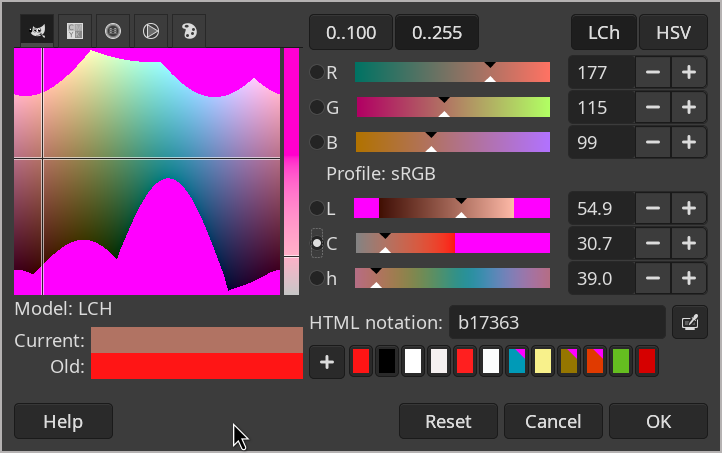
Task: Set value range to 0..100
Action: coord(351,32)
